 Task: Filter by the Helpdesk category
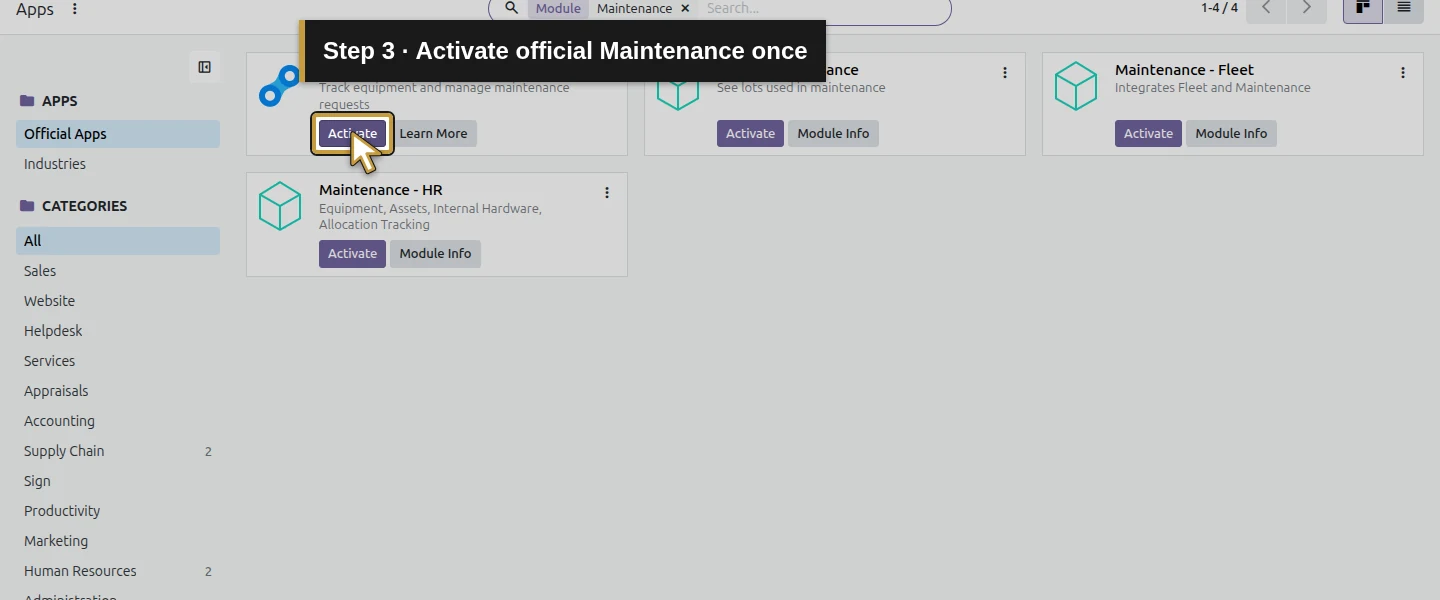pyautogui.click(x=118, y=331)
